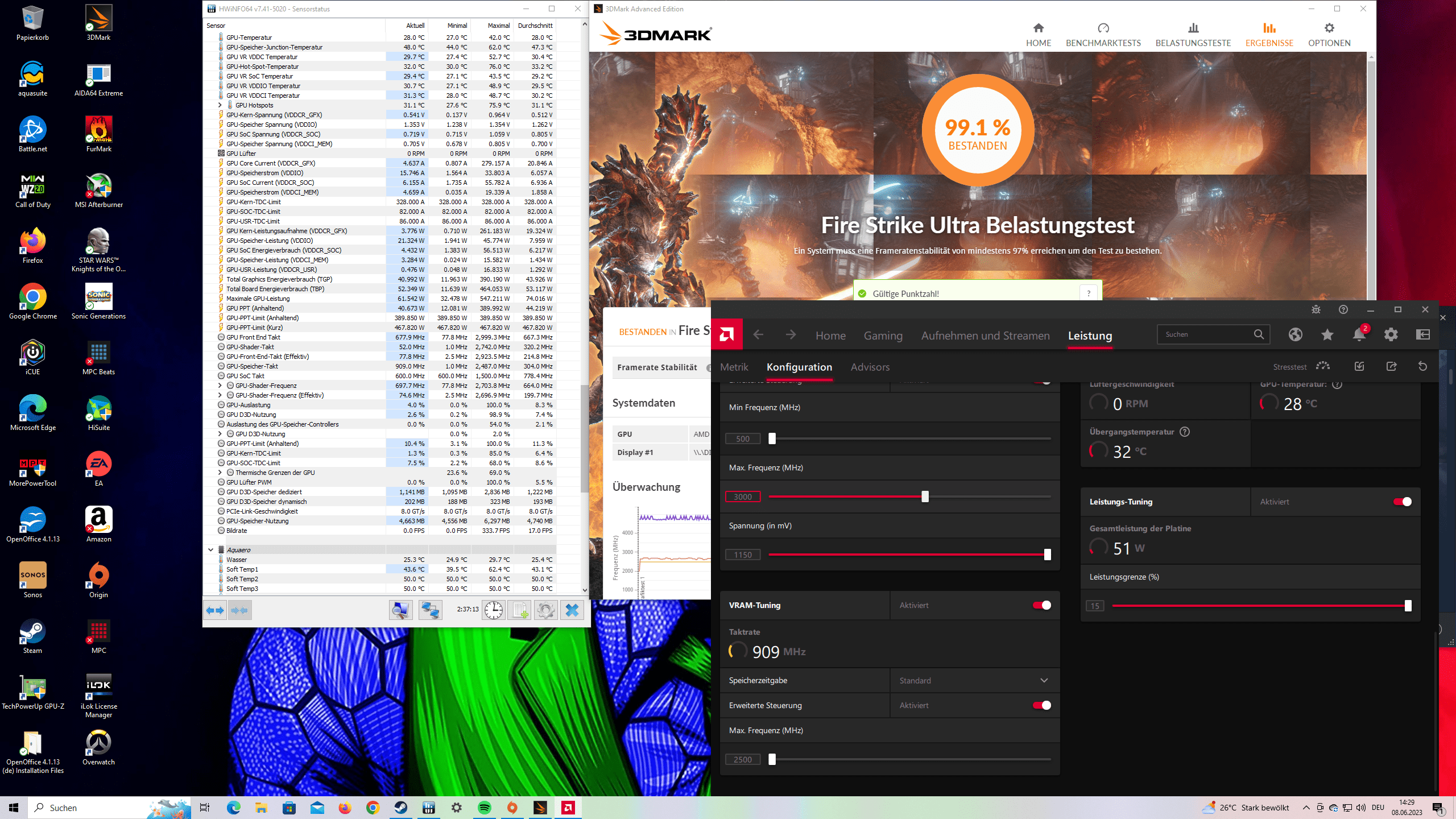The height and width of the screenshot is (819, 1456).
Task: Click Übergangstemperatur help icon
Action: 1185,432
